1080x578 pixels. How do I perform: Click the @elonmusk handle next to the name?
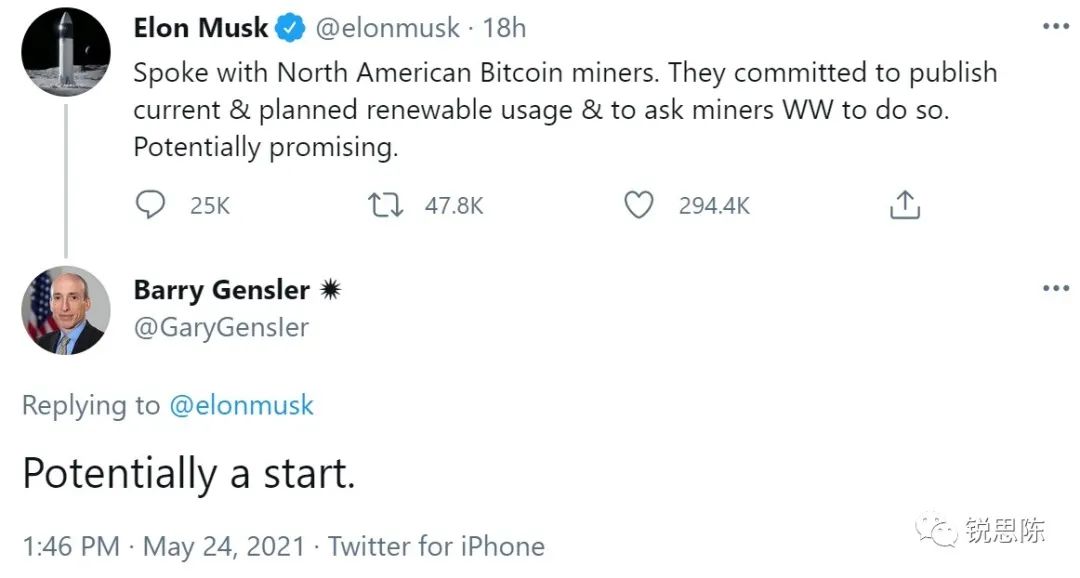(x=388, y=28)
